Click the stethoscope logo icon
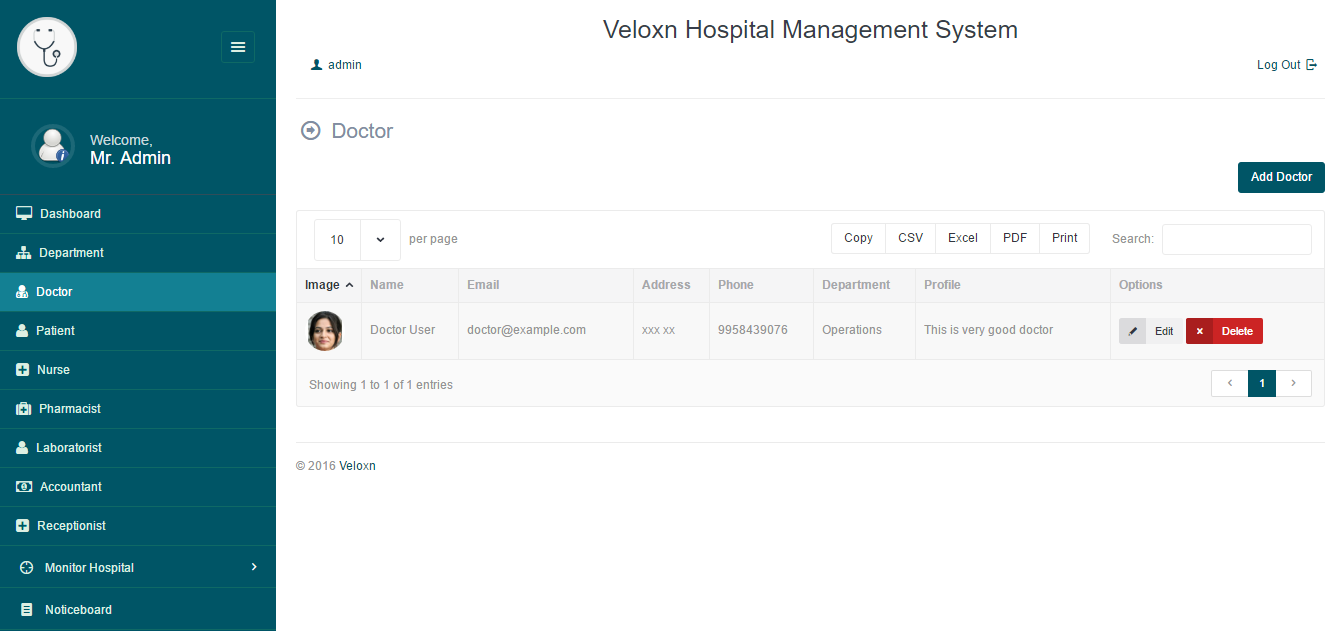The image size is (1343, 631). (47, 47)
